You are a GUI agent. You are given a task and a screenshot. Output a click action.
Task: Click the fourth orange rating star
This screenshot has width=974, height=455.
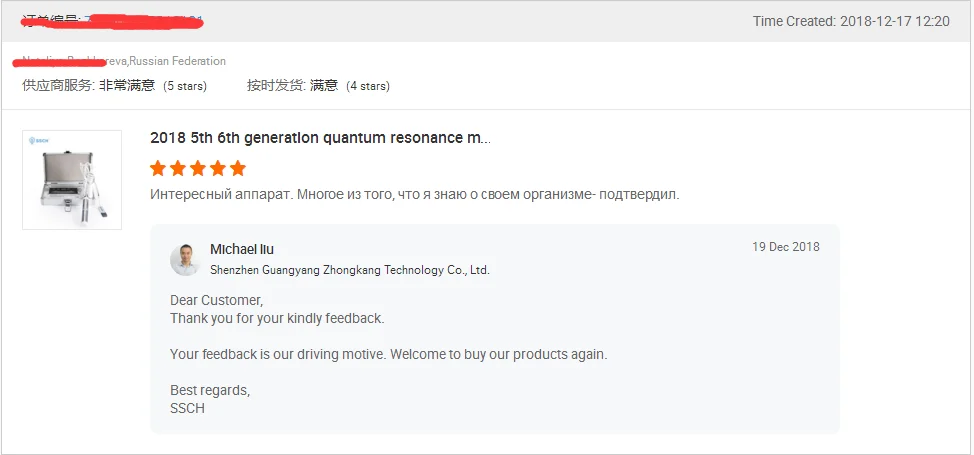(x=218, y=168)
